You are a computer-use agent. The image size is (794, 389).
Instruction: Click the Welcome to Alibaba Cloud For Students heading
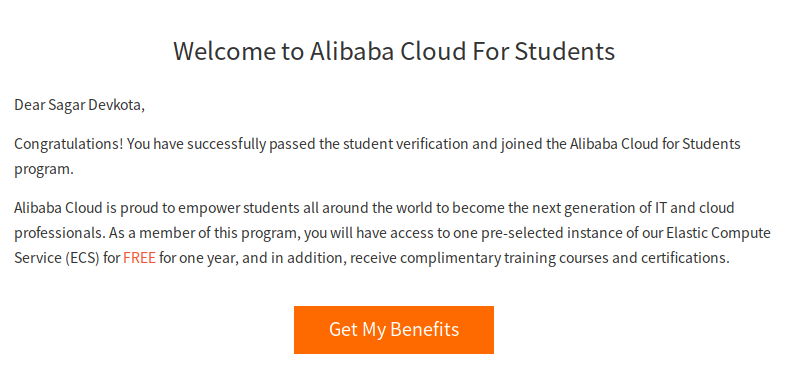(394, 51)
